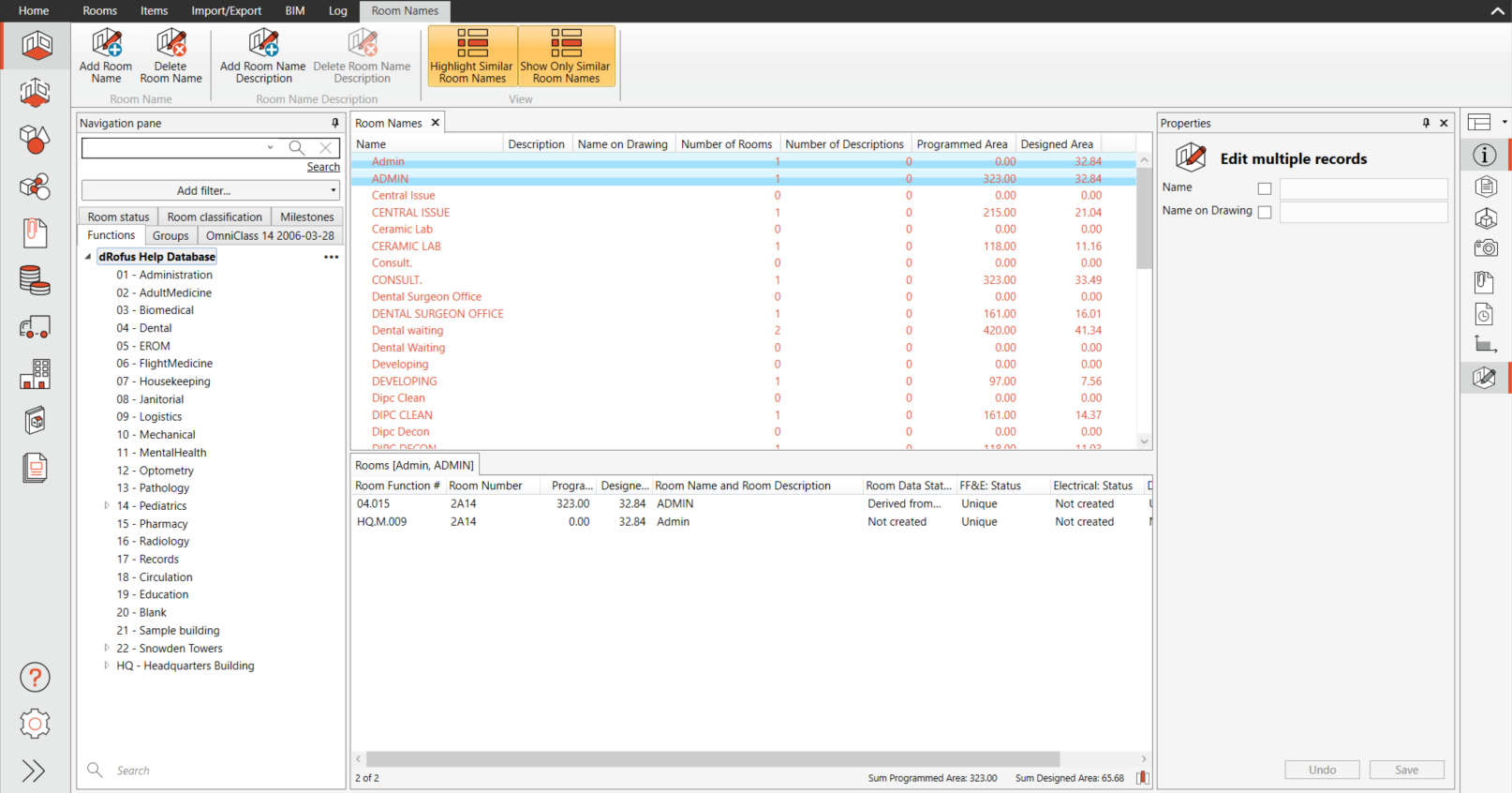
Task: Enable the Name on Drawing checkbox
Action: 1264,212
